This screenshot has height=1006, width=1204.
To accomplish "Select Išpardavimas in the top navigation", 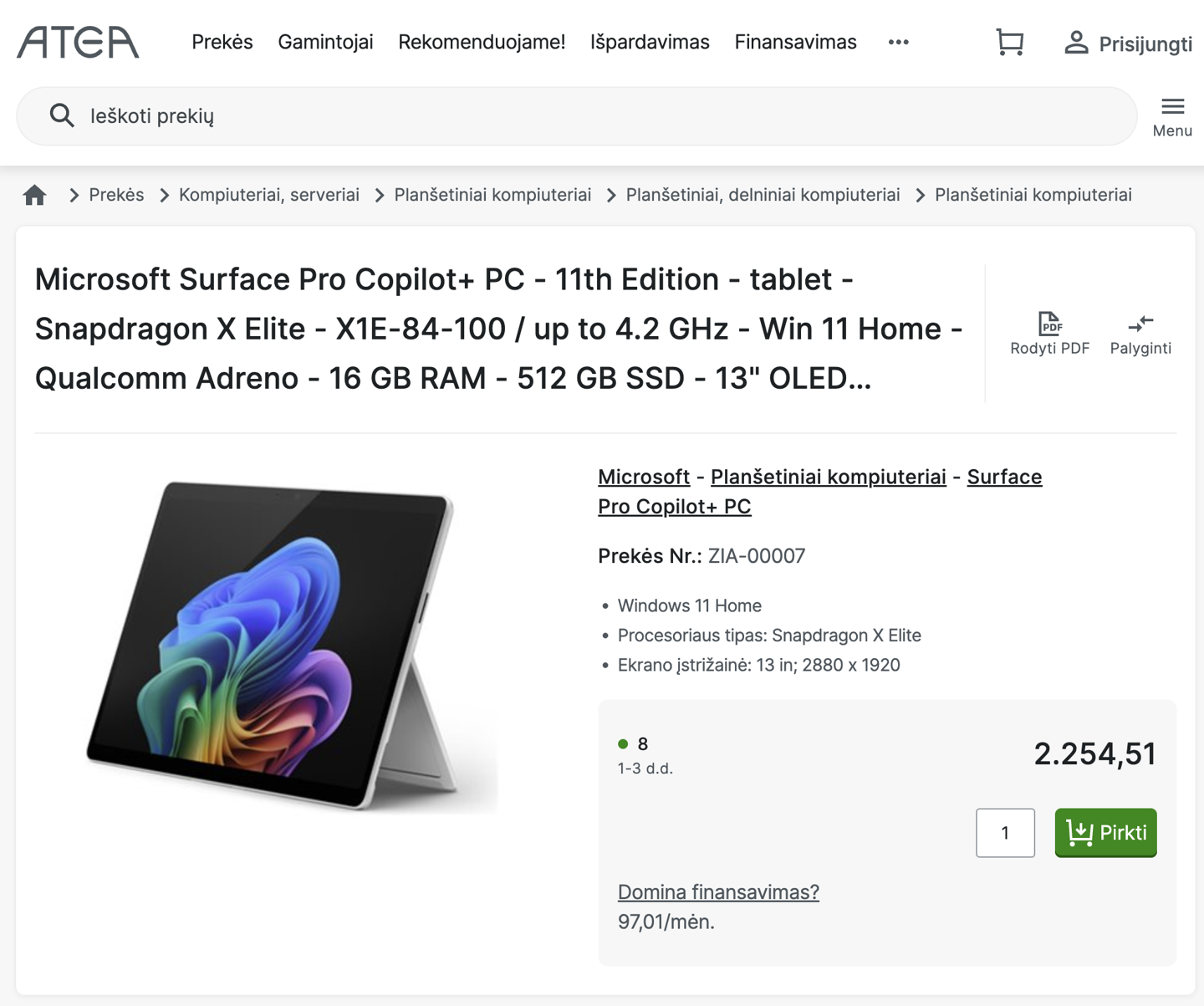I will pos(650,42).
